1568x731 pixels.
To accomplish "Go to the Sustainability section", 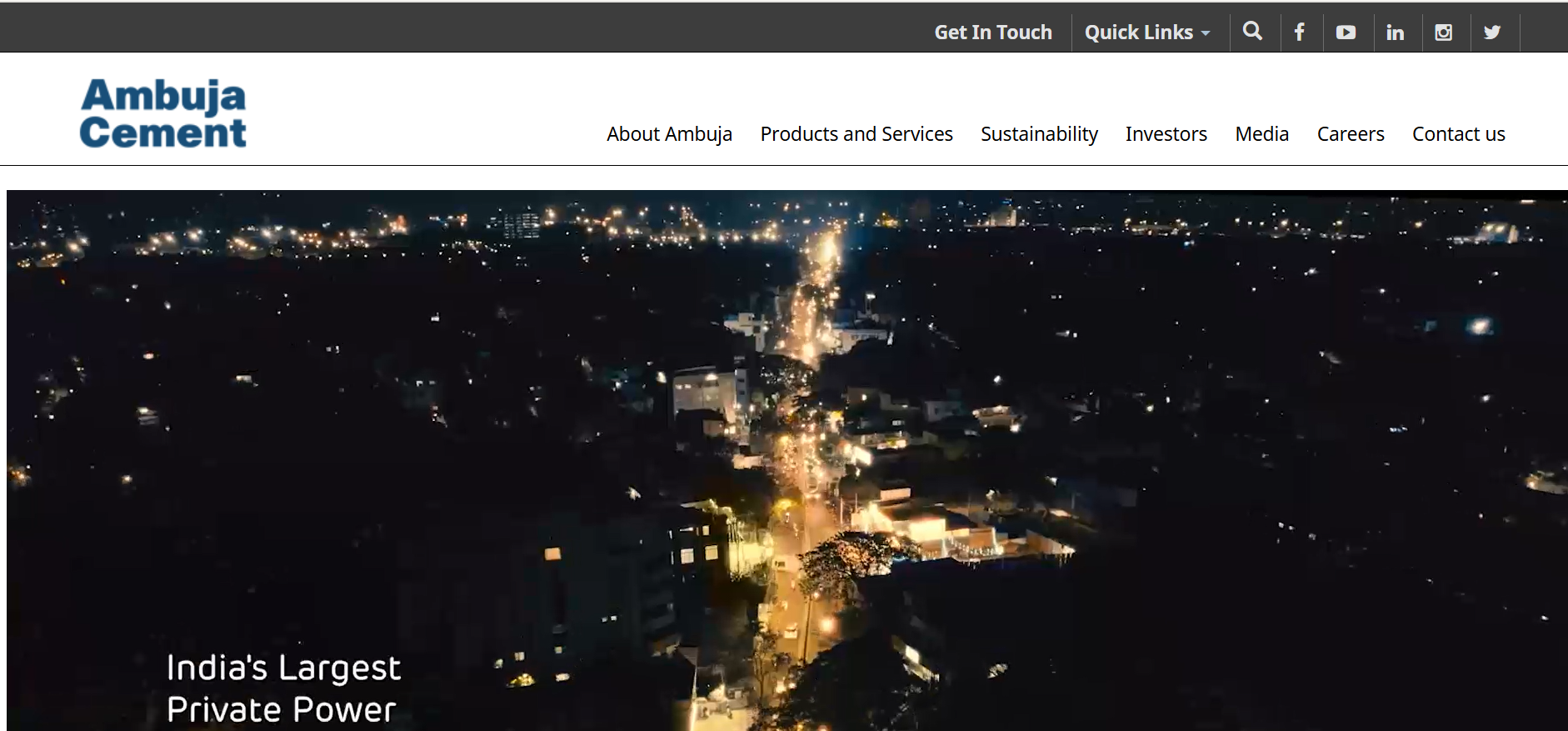I will pyautogui.click(x=1039, y=134).
